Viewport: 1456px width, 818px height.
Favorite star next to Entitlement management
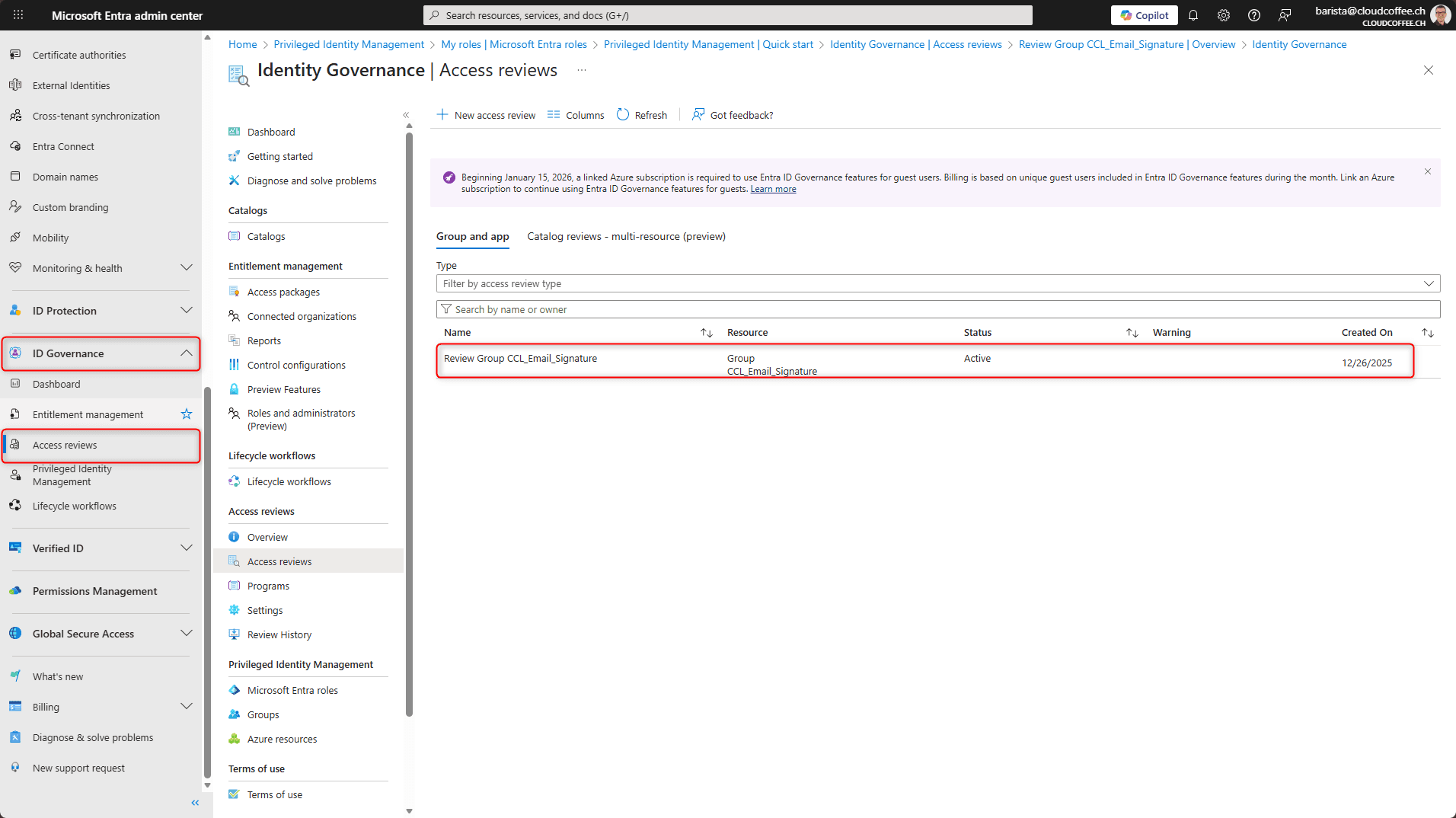point(187,414)
